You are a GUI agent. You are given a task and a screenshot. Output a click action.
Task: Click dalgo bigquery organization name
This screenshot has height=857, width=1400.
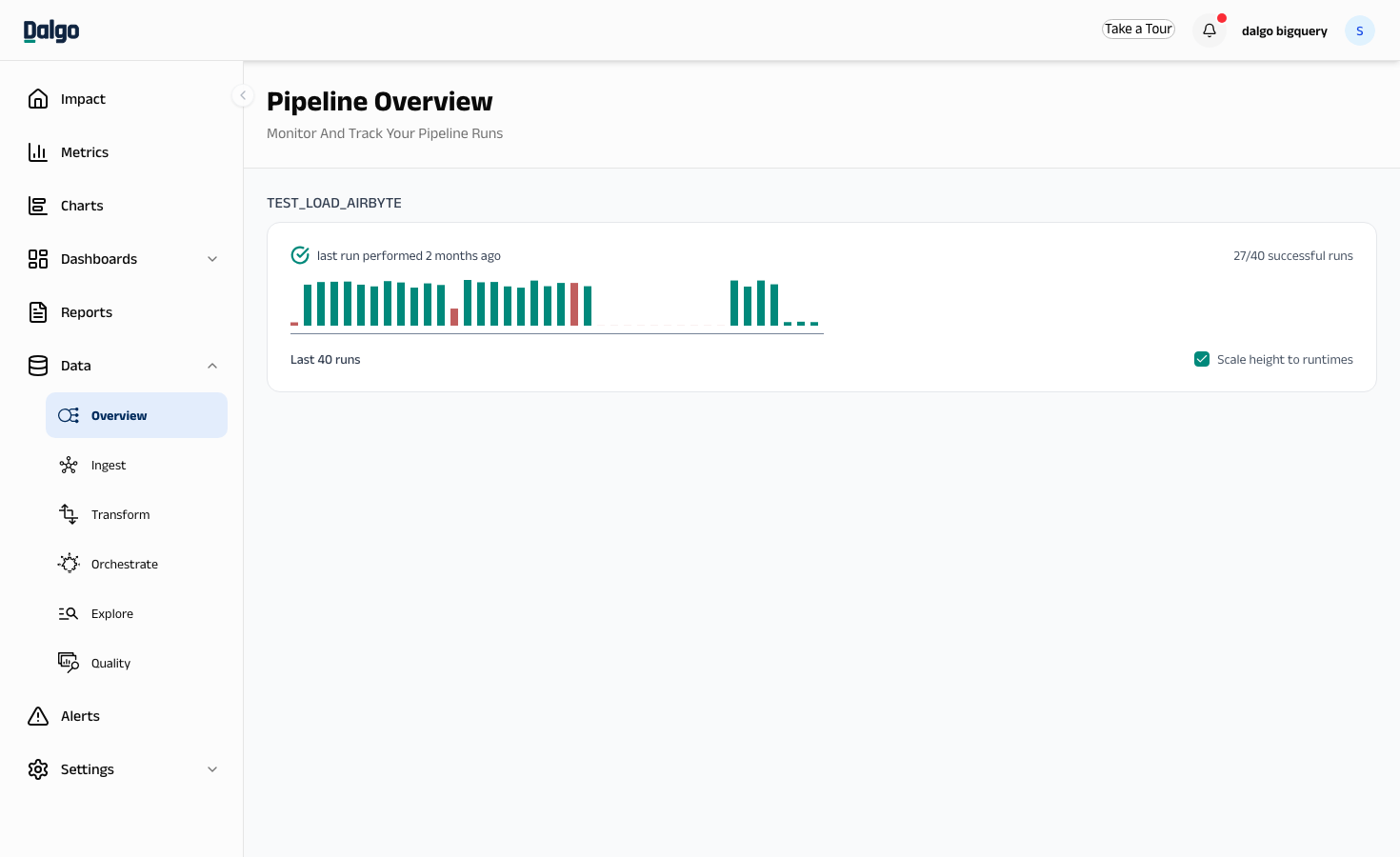1284,31
